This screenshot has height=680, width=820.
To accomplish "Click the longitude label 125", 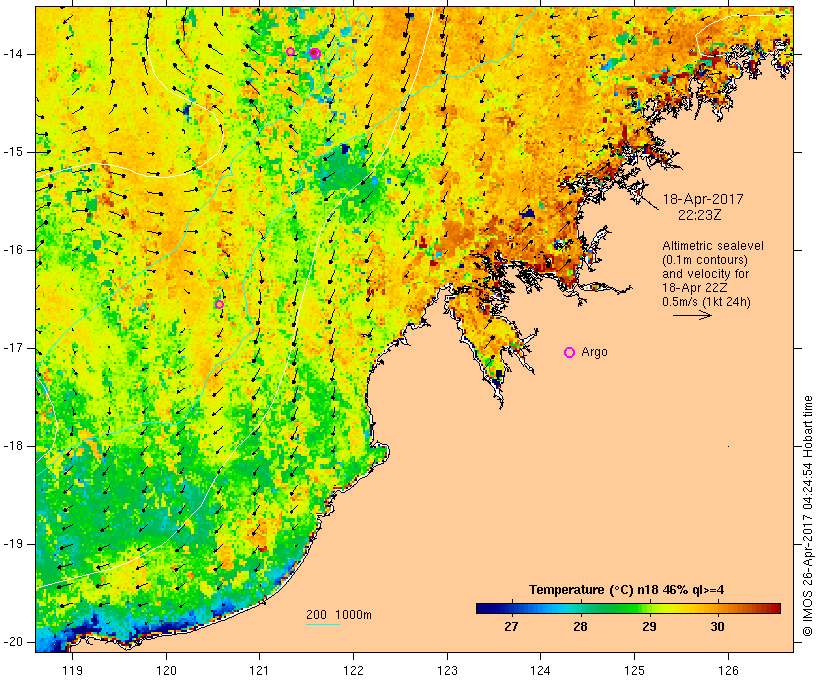I will (x=634, y=670).
